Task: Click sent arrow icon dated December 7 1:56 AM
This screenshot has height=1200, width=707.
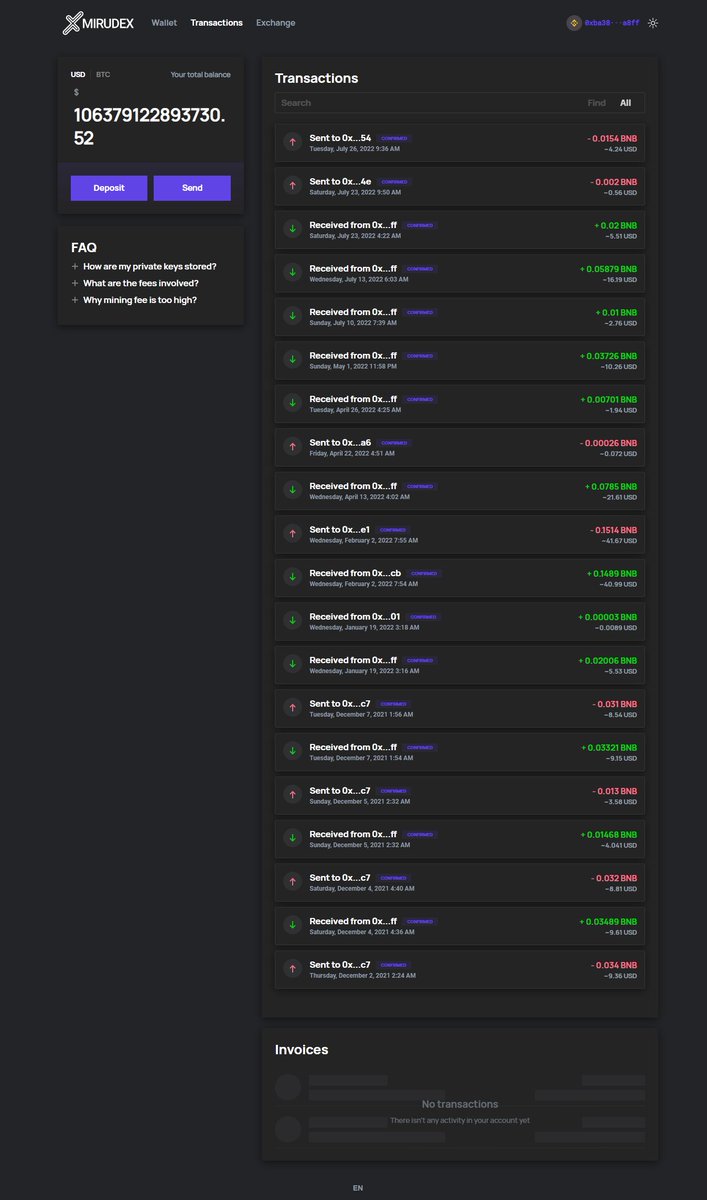Action: pyautogui.click(x=293, y=708)
